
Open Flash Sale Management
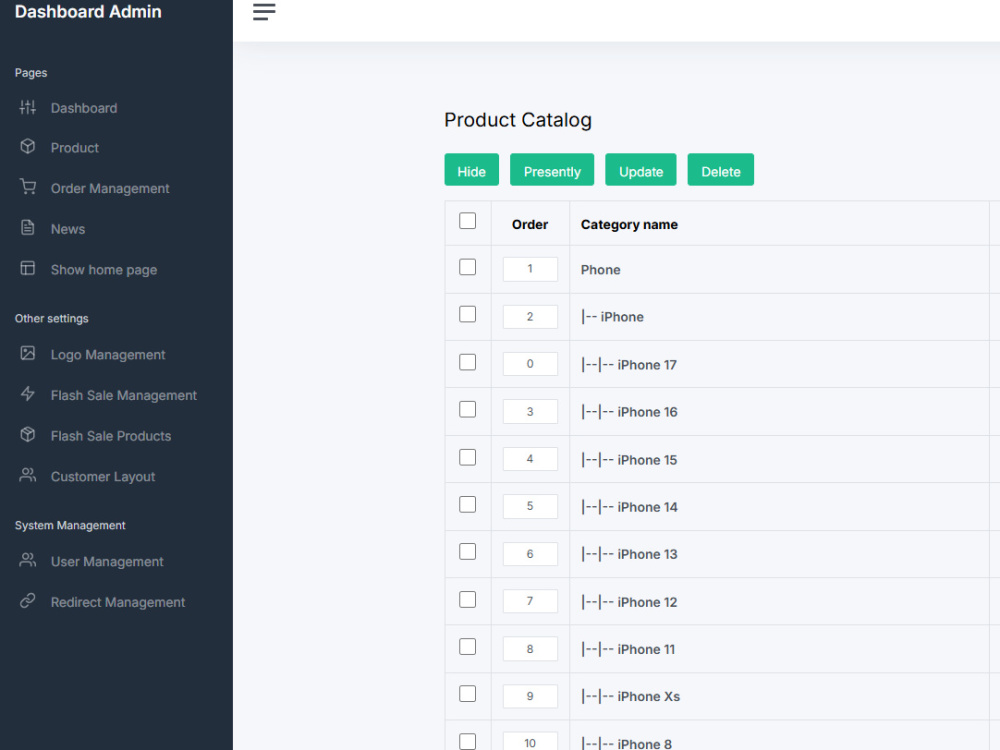coord(124,396)
